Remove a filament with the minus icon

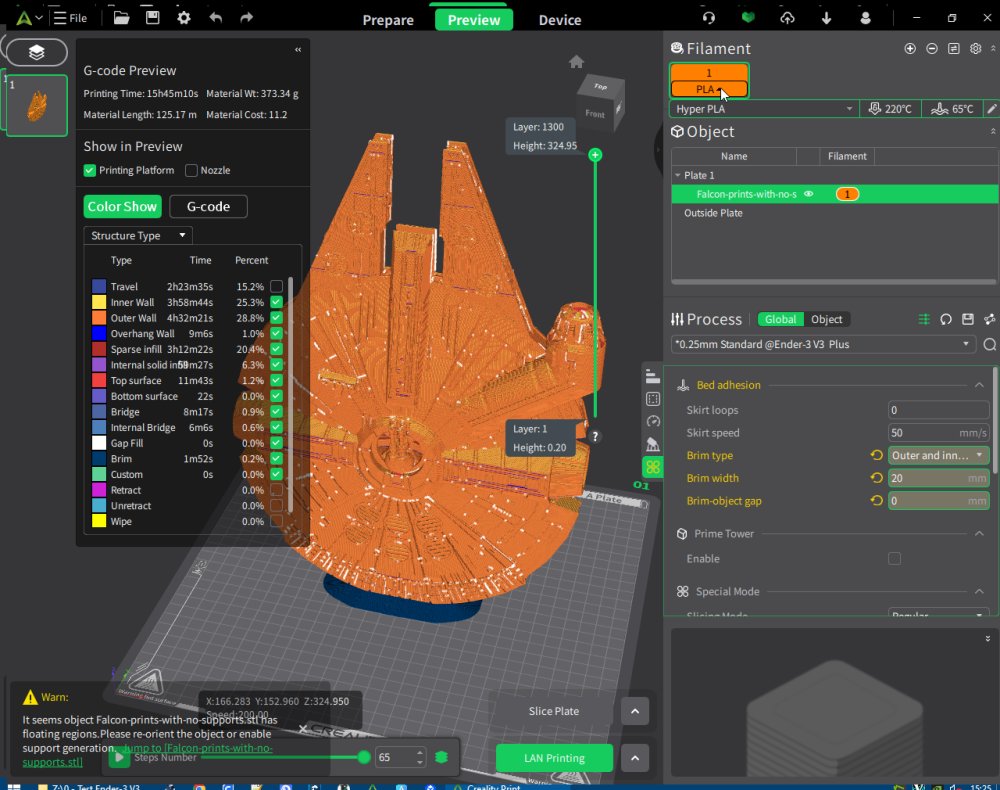[932, 48]
